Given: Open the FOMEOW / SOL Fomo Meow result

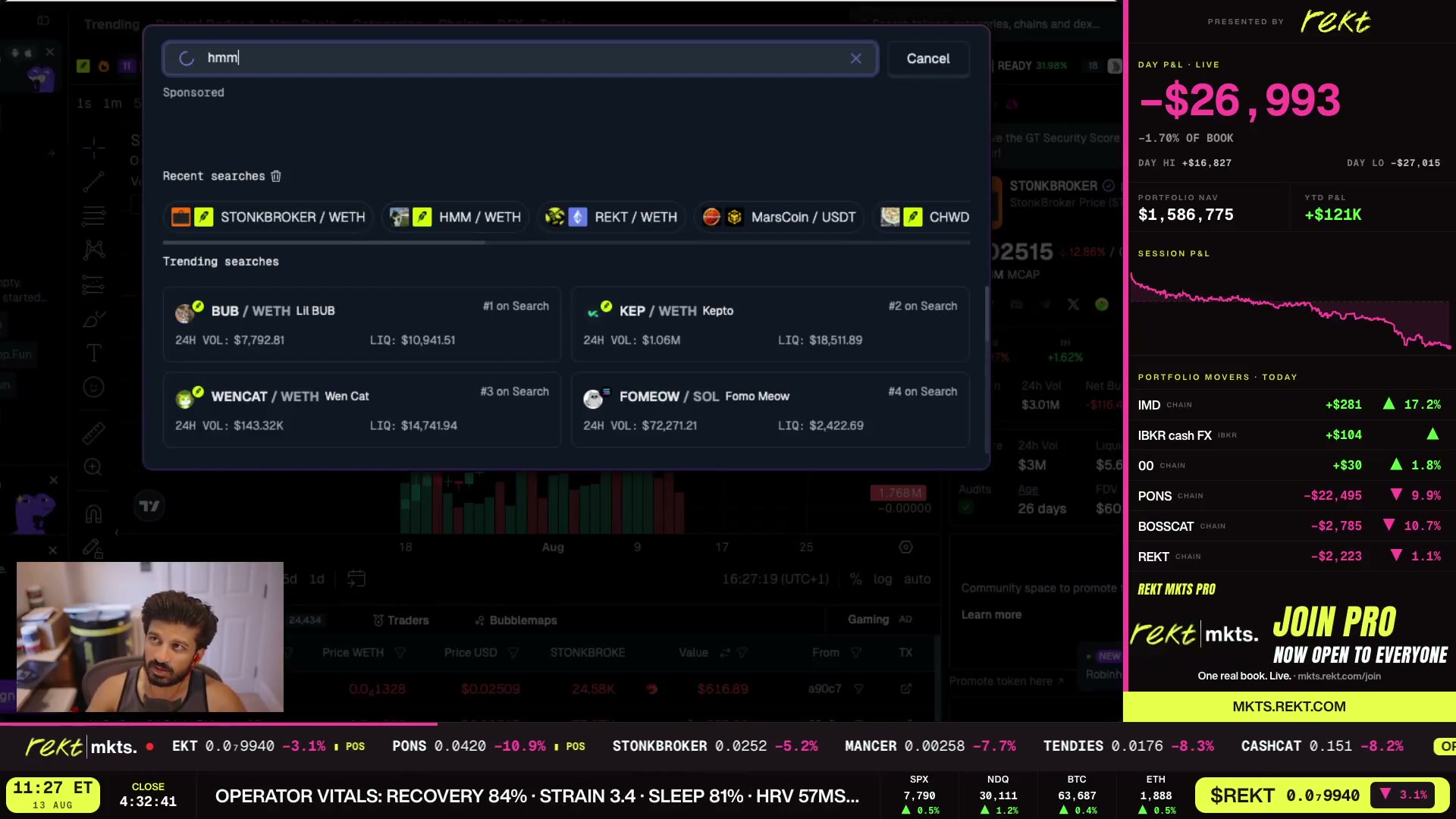Looking at the screenshot, I should pos(770,409).
